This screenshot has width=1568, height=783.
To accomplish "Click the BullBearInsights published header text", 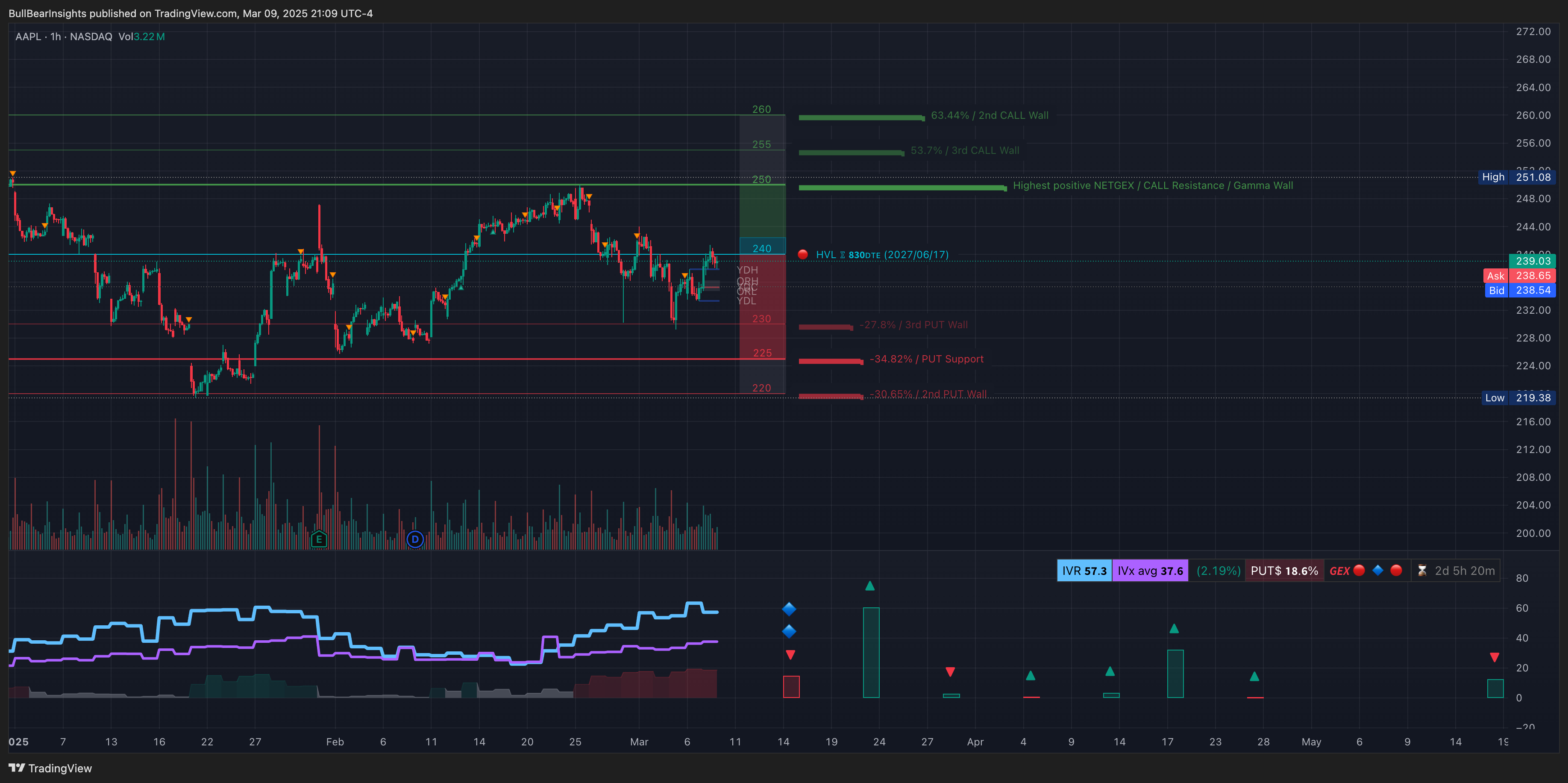I will (x=191, y=13).
